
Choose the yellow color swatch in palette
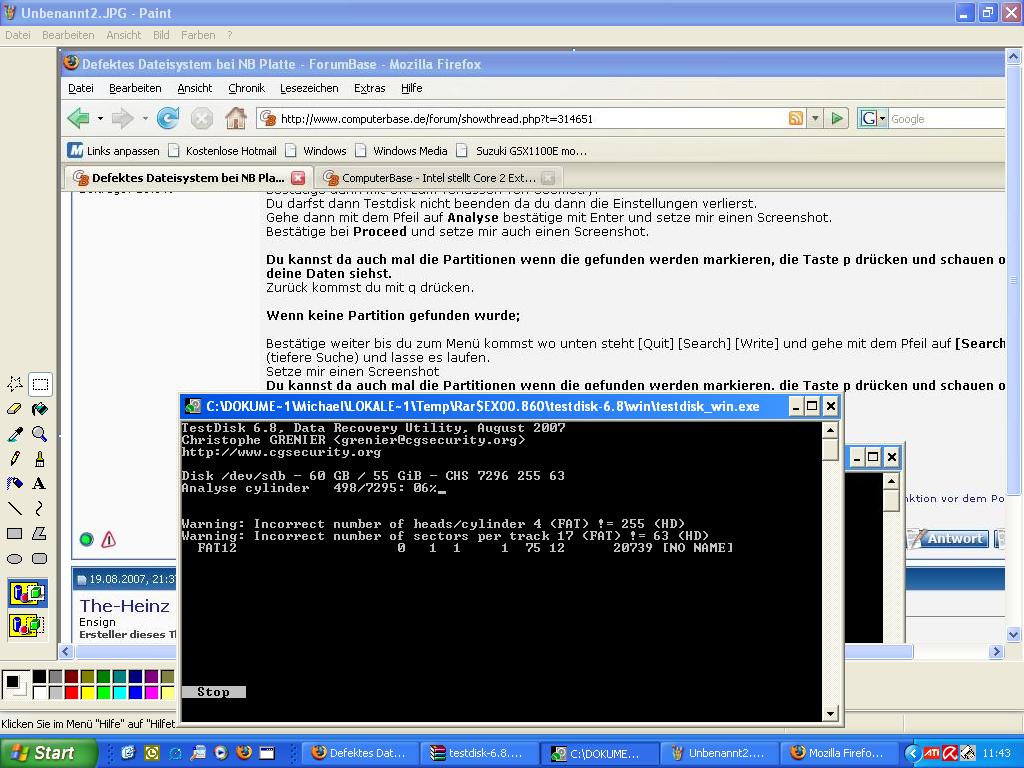click(x=88, y=692)
